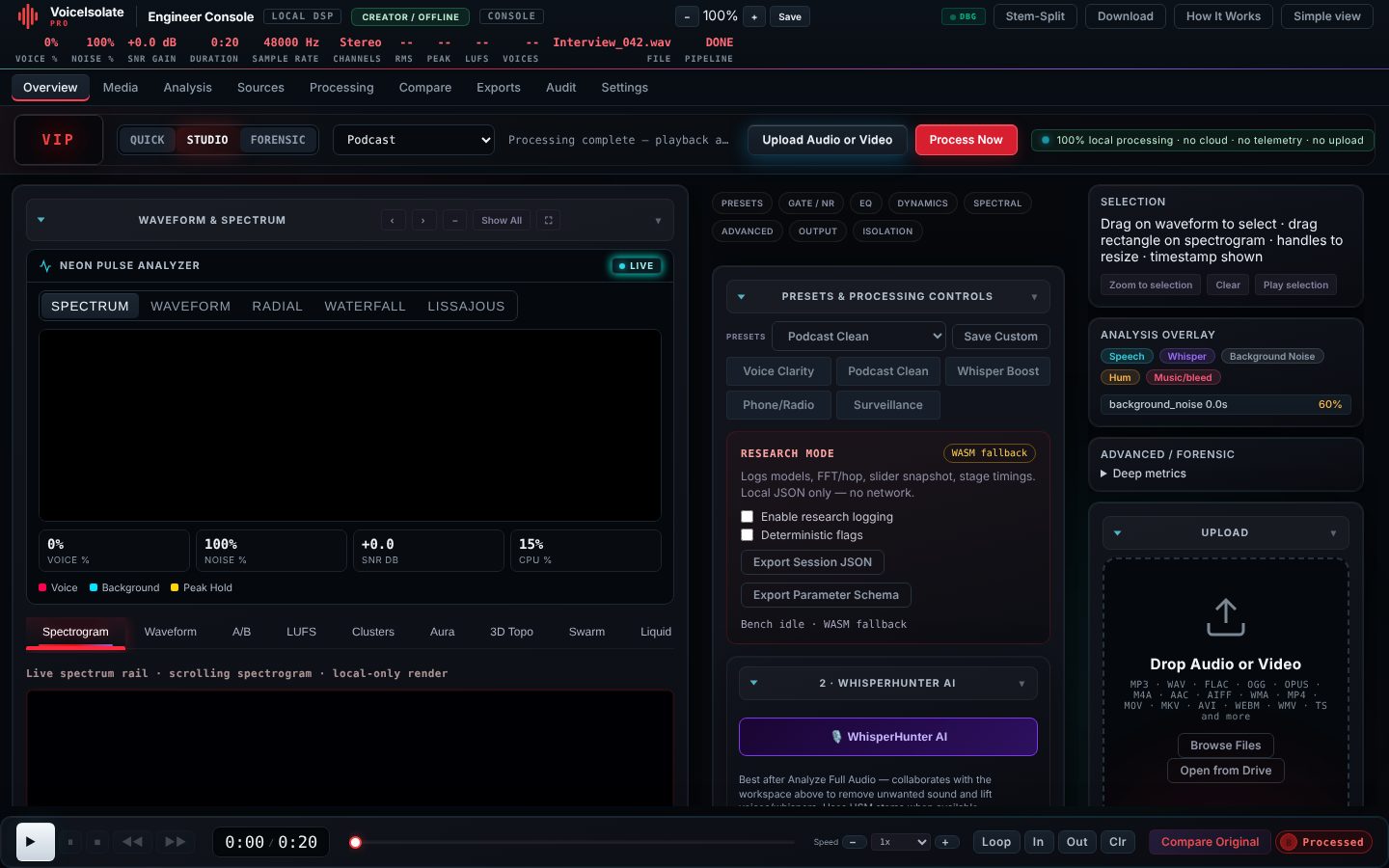
Task: Switch to LUFS visualization tab
Action: (301, 632)
